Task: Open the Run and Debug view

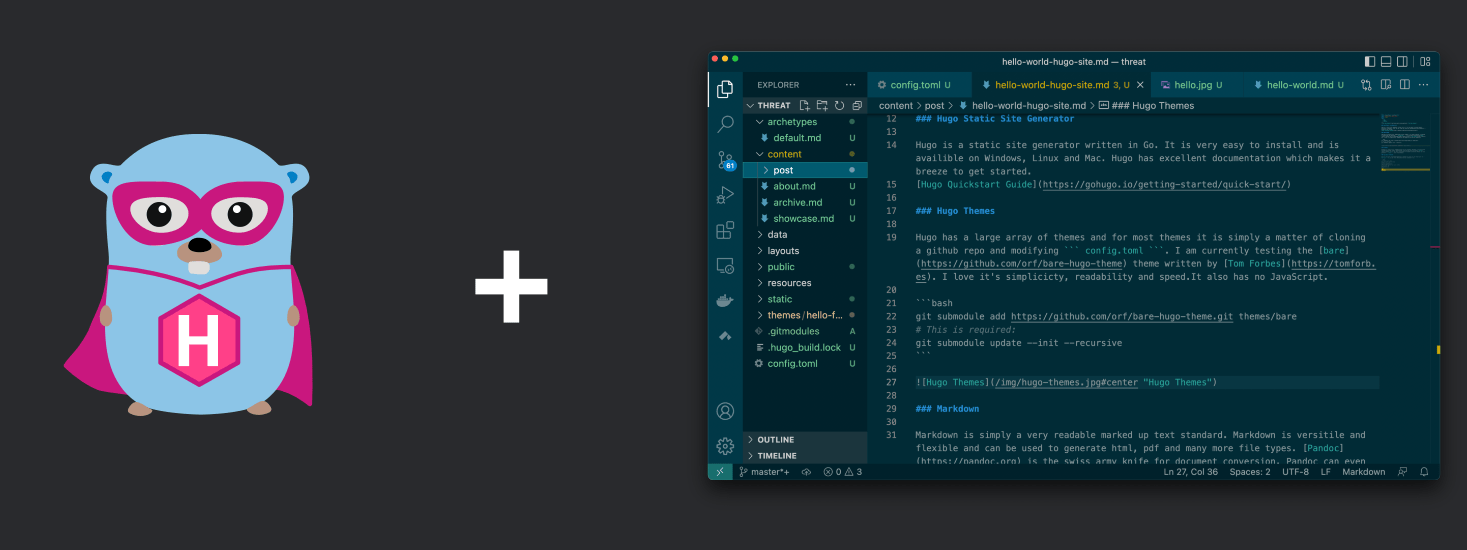Action: (x=725, y=195)
